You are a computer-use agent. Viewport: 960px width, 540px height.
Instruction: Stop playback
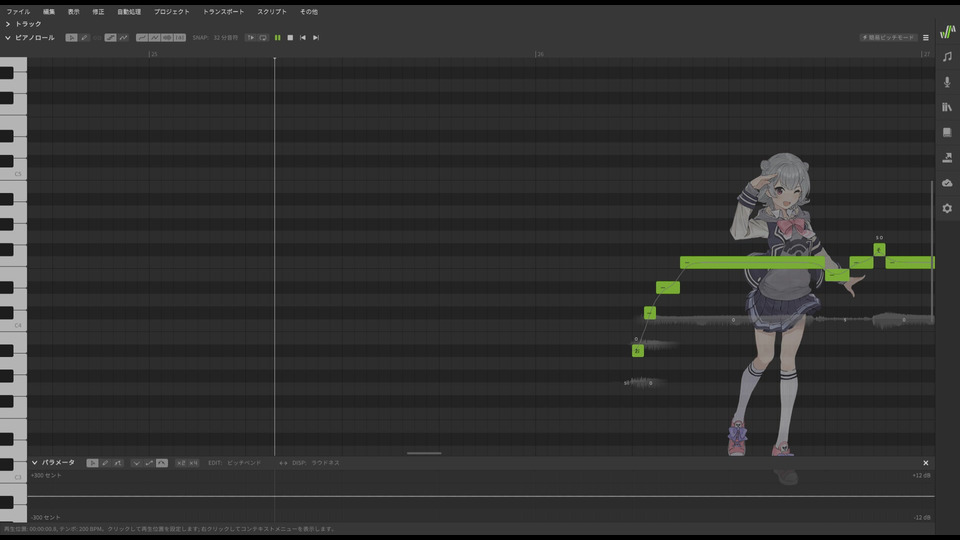(290, 38)
